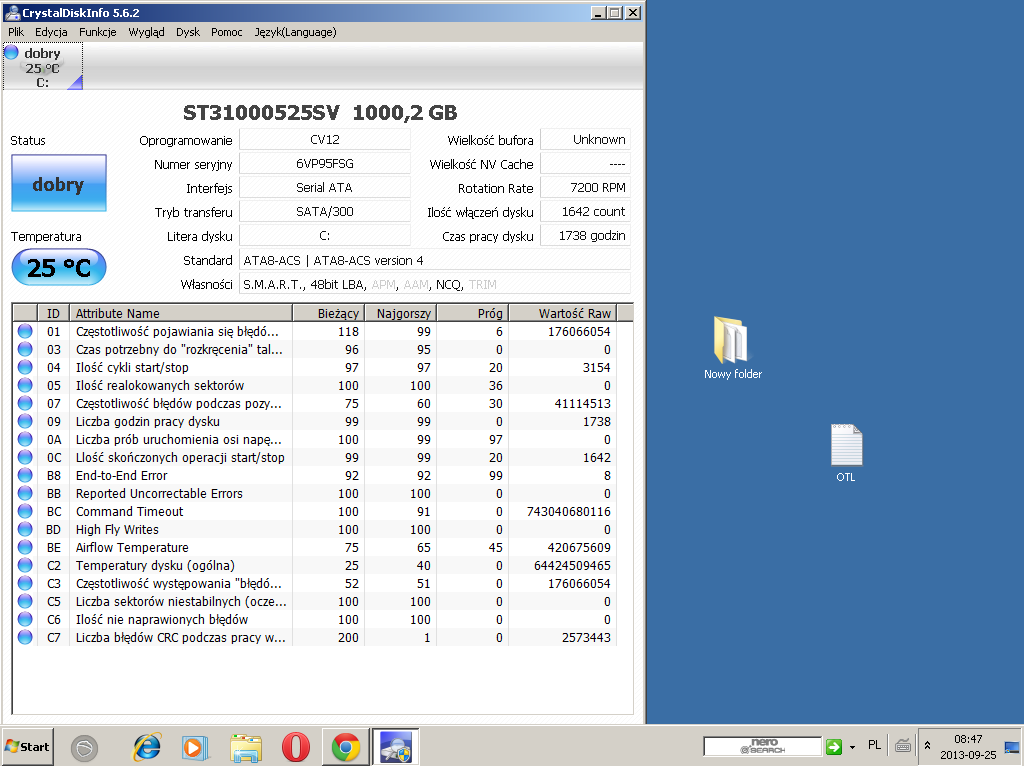Launch Internet Explorer from taskbar
The width and height of the screenshot is (1024, 766).
[147, 747]
